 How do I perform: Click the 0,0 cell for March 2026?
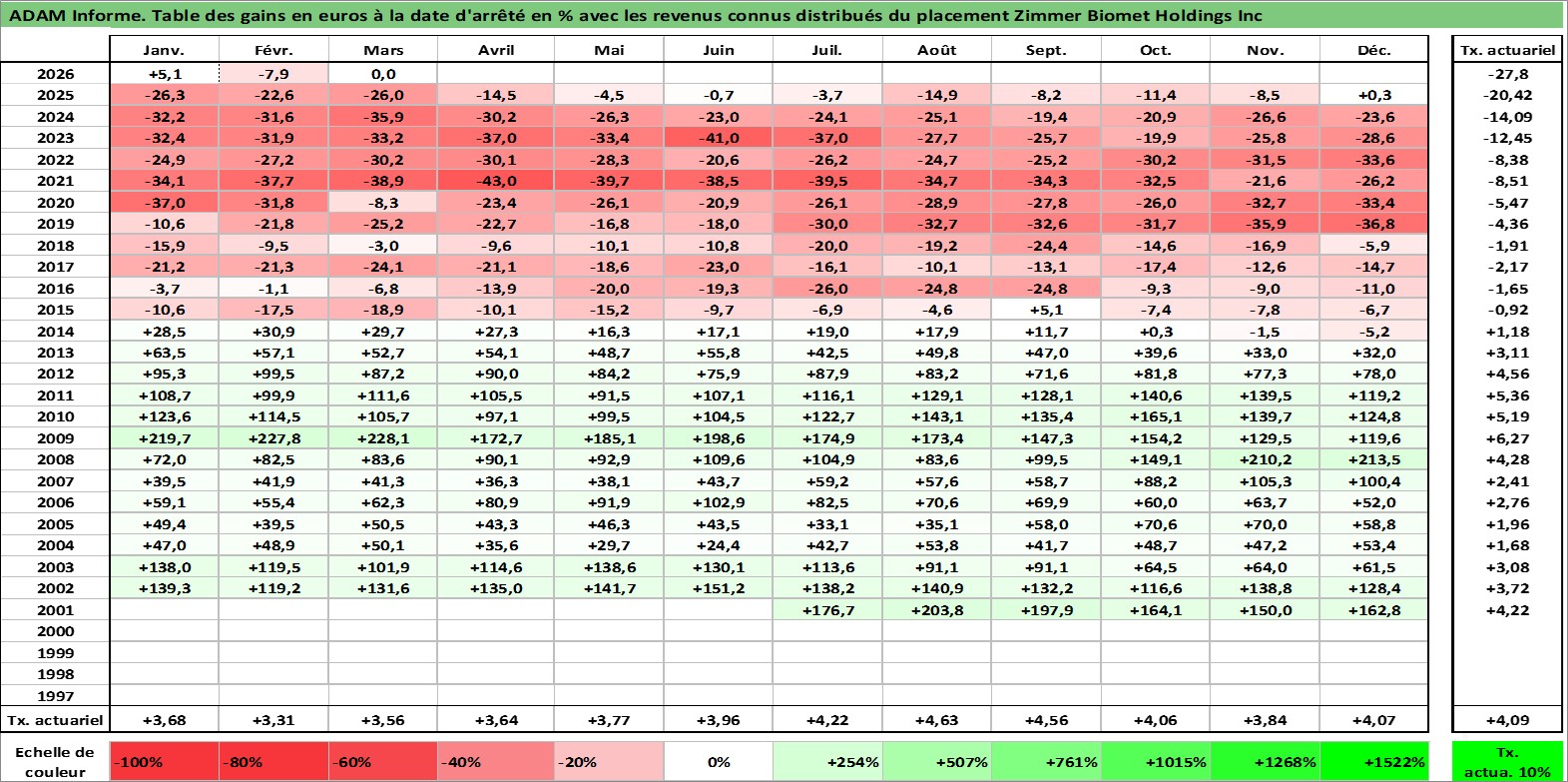click(383, 74)
